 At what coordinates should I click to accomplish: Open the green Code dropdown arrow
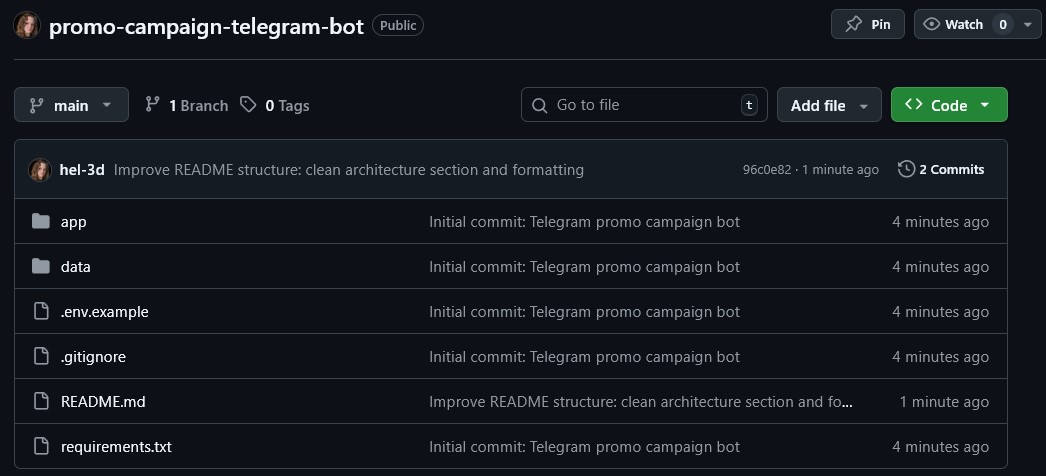[985, 105]
